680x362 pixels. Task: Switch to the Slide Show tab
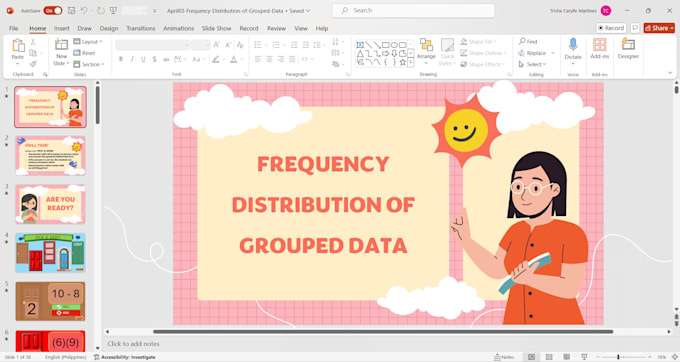216,28
